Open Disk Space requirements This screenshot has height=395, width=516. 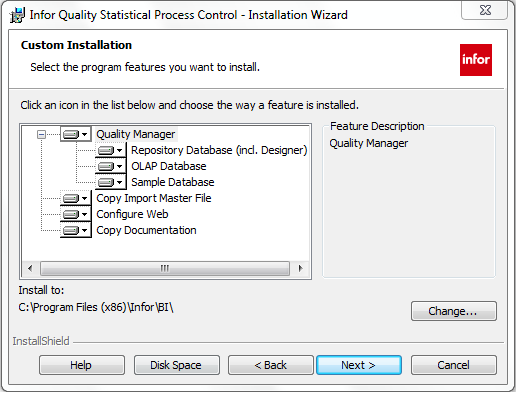pos(177,365)
